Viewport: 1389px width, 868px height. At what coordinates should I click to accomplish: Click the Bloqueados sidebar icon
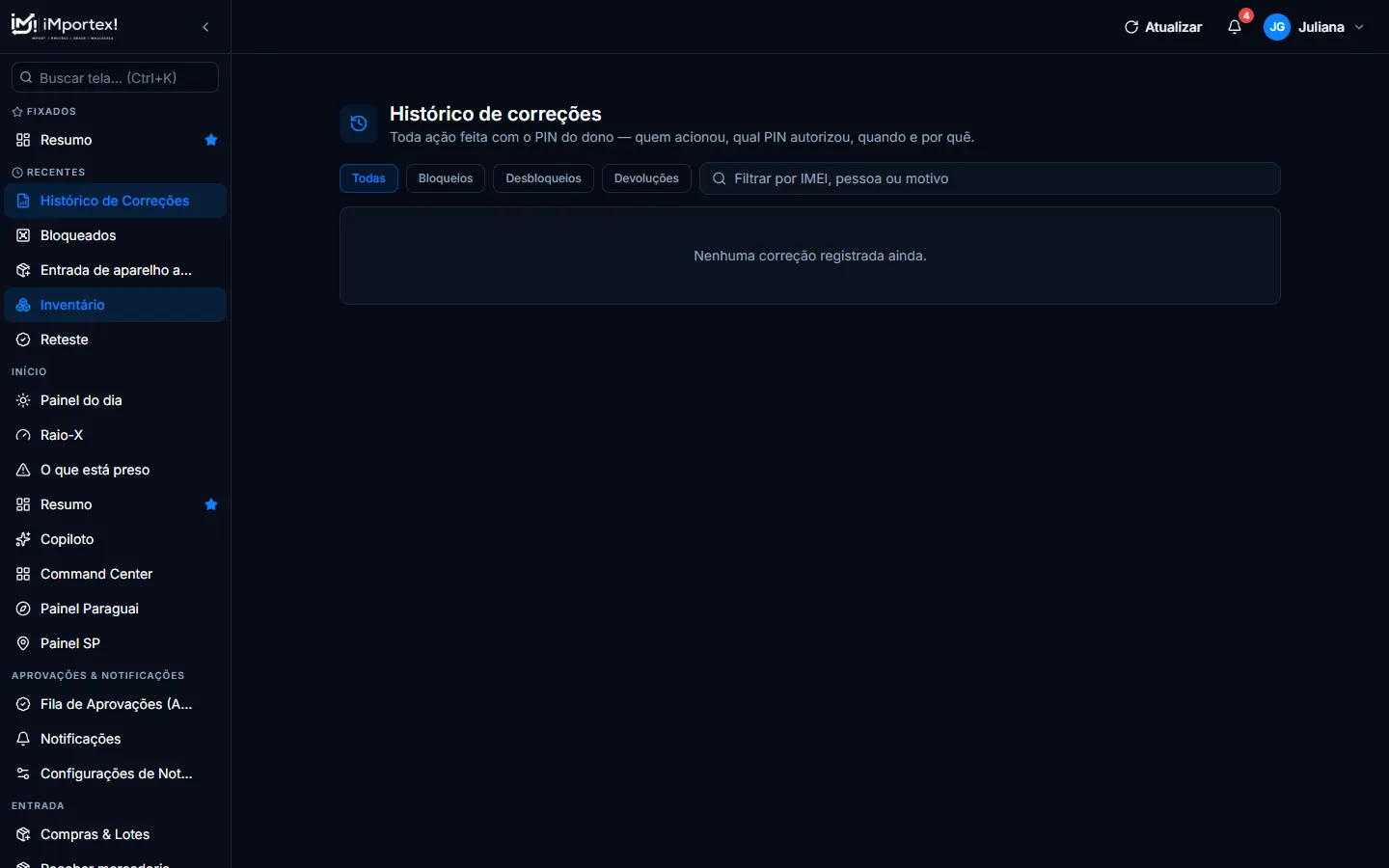pyautogui.click(x=23, y=235)
